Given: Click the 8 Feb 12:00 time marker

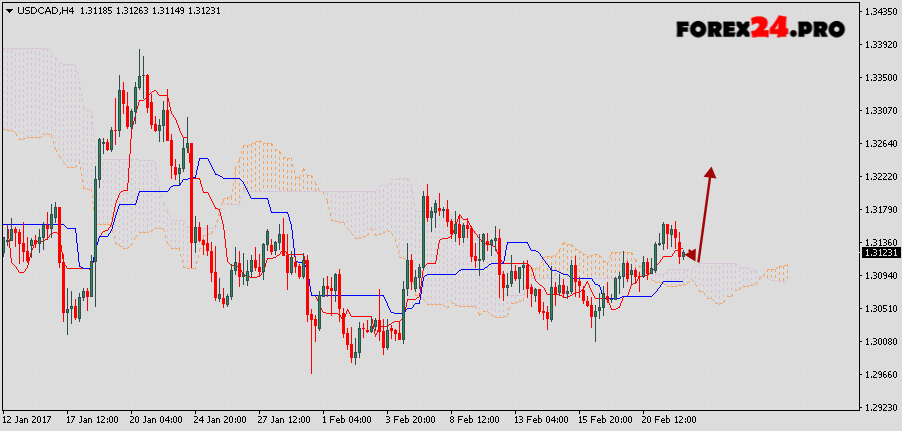Looking at the screenshot, I should [476, 420].
